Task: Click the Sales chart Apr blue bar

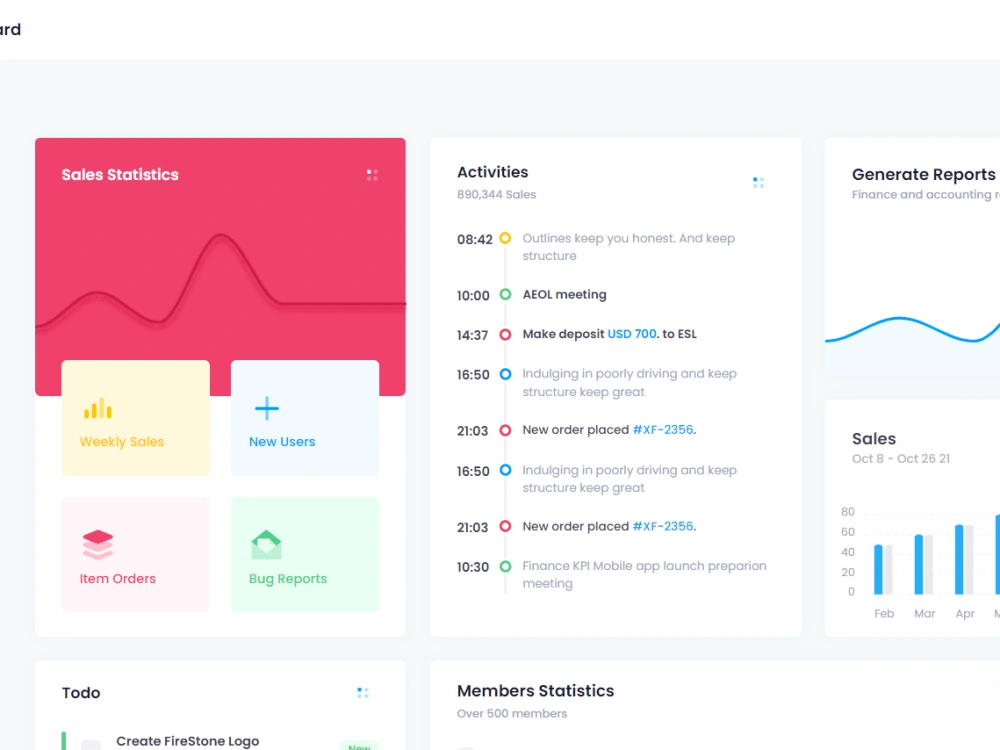Action: [x=959, y=560]
